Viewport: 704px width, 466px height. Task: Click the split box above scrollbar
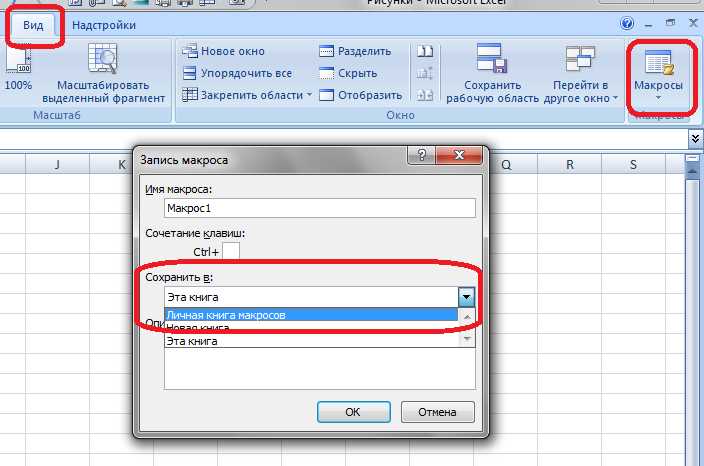pyautogui.click(x=692, y=158)
